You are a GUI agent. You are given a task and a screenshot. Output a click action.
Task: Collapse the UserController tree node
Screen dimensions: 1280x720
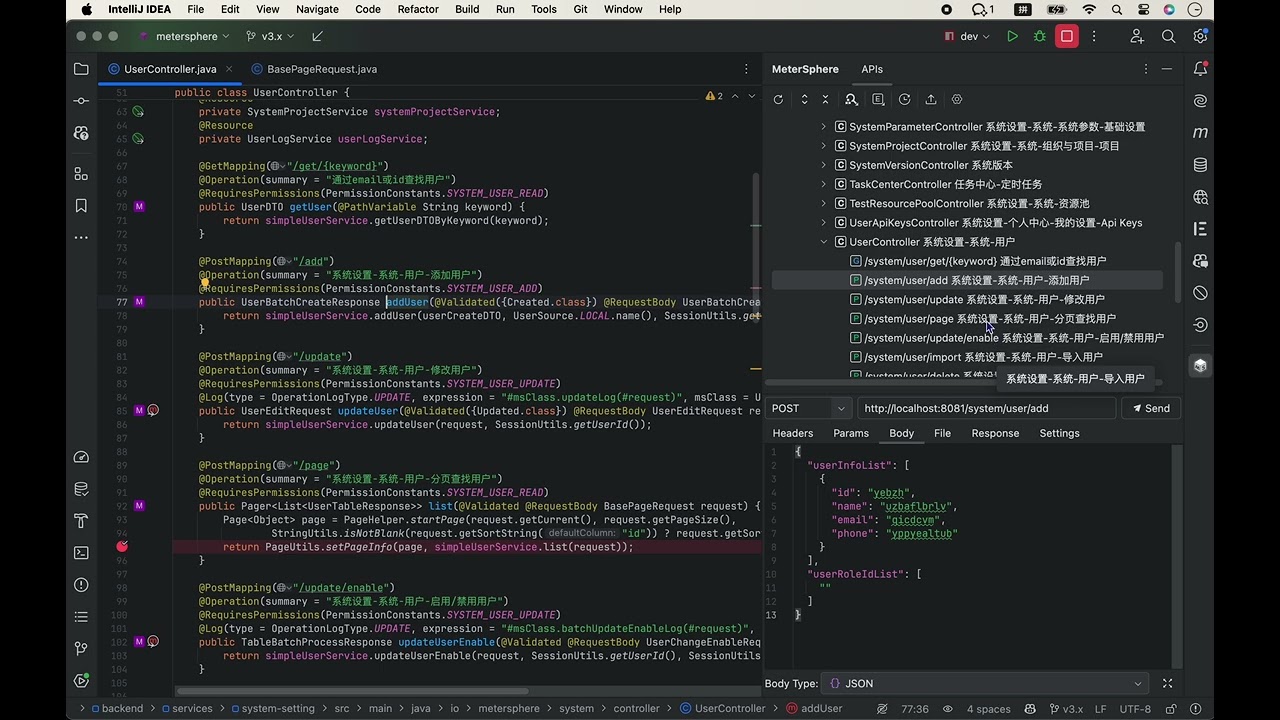click(x=824, y=242)
